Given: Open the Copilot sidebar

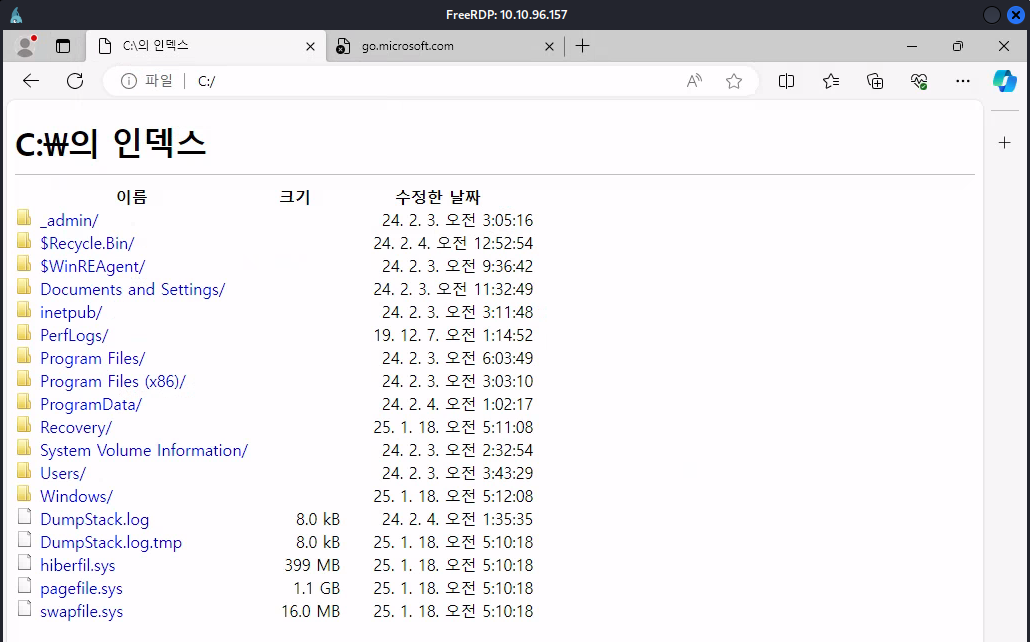Looking at the screenshot, I should [1004, 81].
